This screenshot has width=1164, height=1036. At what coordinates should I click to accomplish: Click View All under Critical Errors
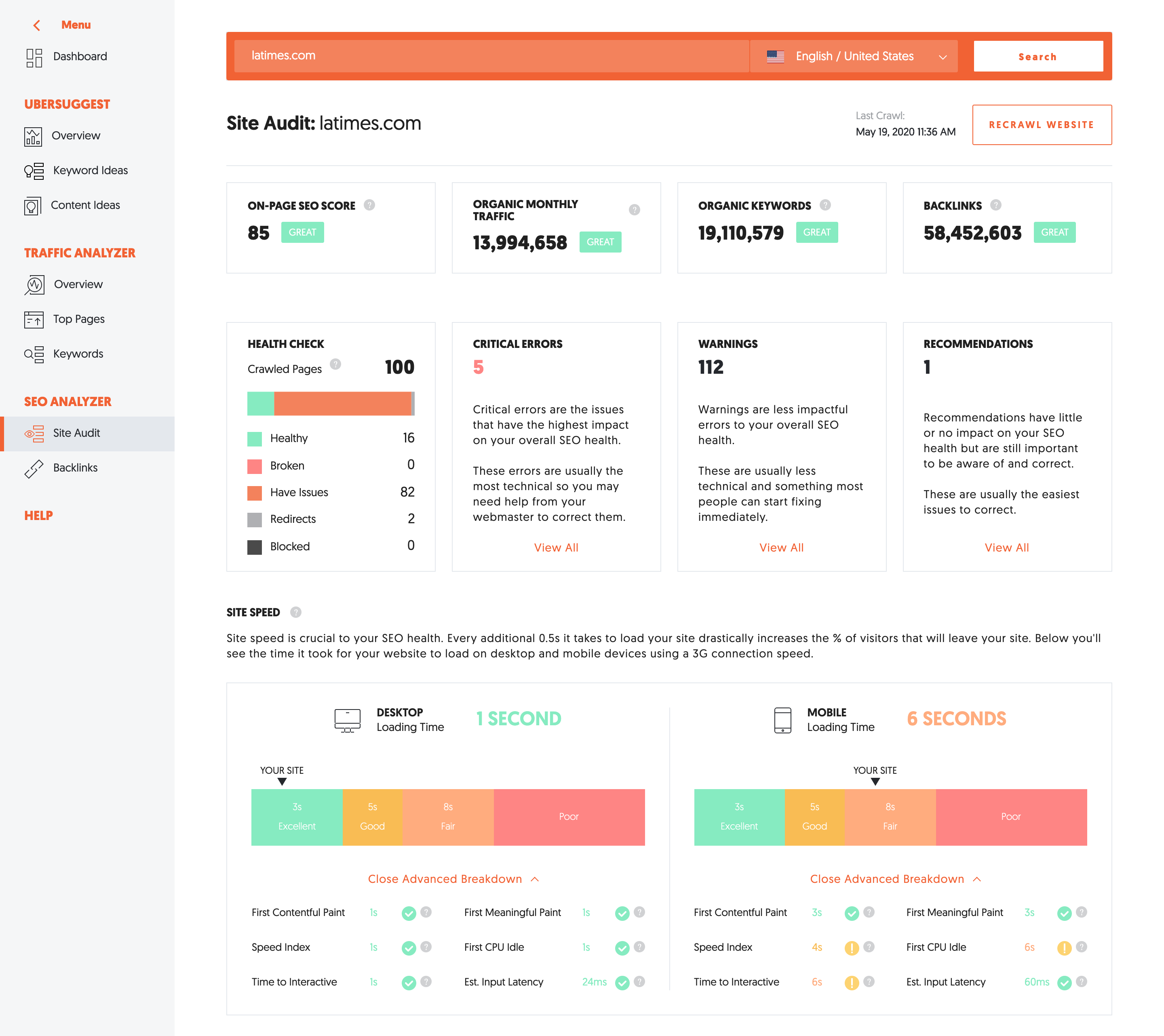(556, 547)
